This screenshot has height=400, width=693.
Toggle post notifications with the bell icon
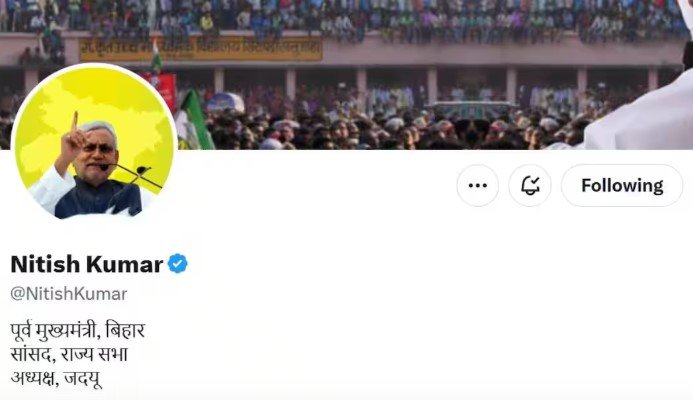click(530, 186)
